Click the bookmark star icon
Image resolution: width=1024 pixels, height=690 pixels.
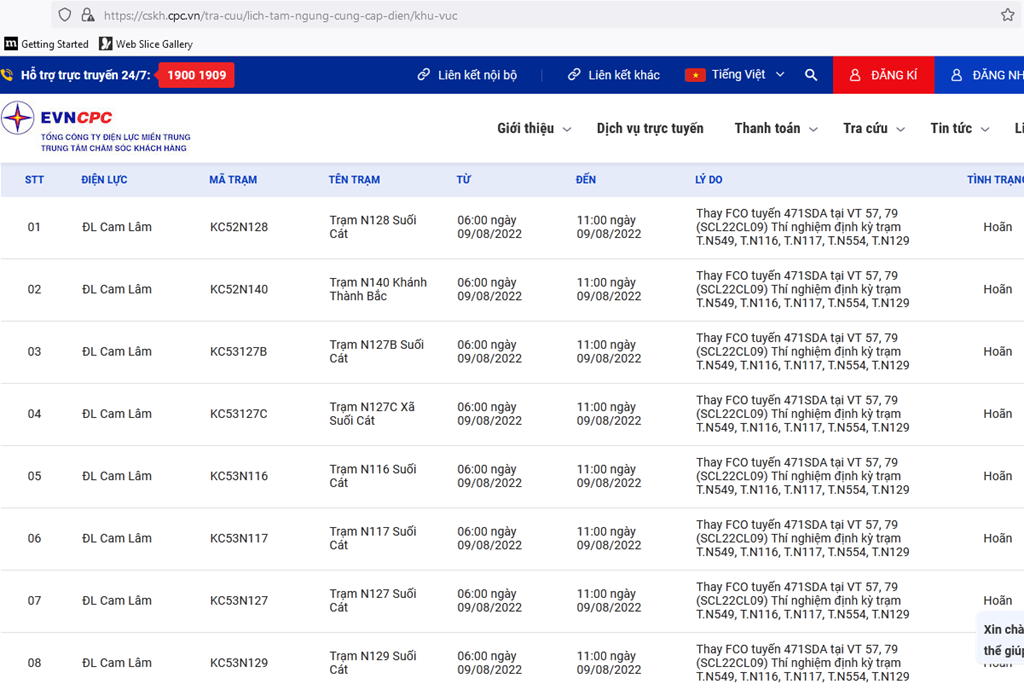(x=1007, y=15)
